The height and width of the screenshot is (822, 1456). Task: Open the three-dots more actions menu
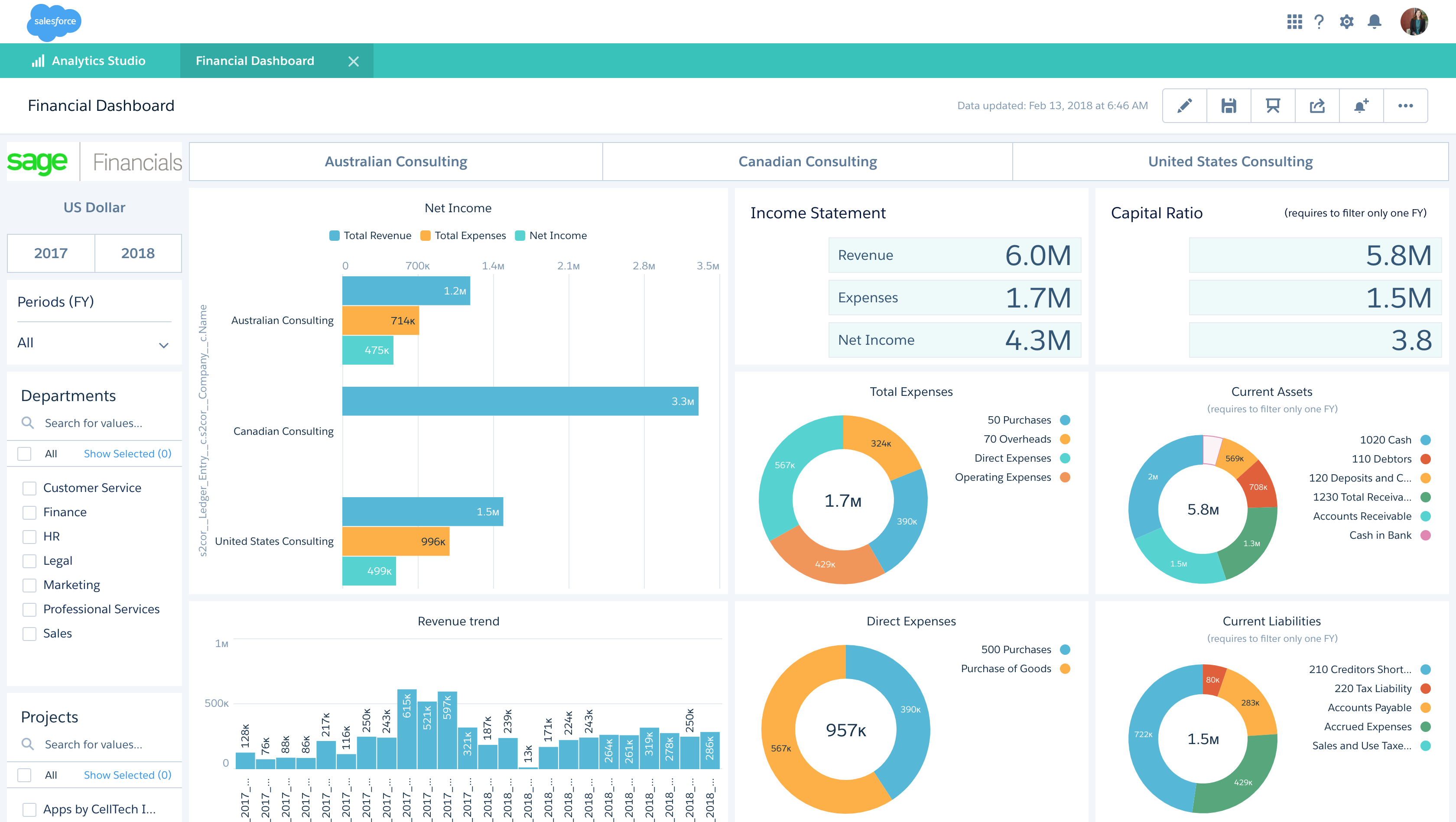click(x=1405, y=106)
